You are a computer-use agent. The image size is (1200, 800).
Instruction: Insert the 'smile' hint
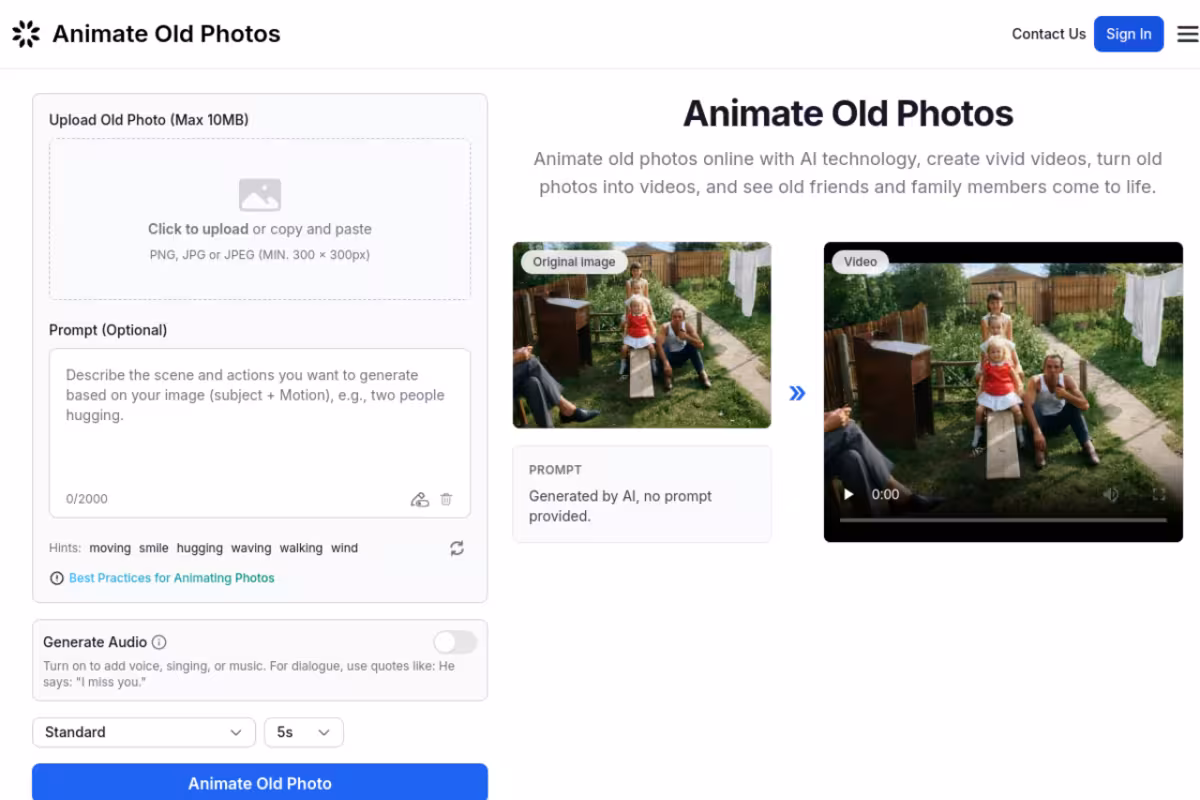pos(154,548)
